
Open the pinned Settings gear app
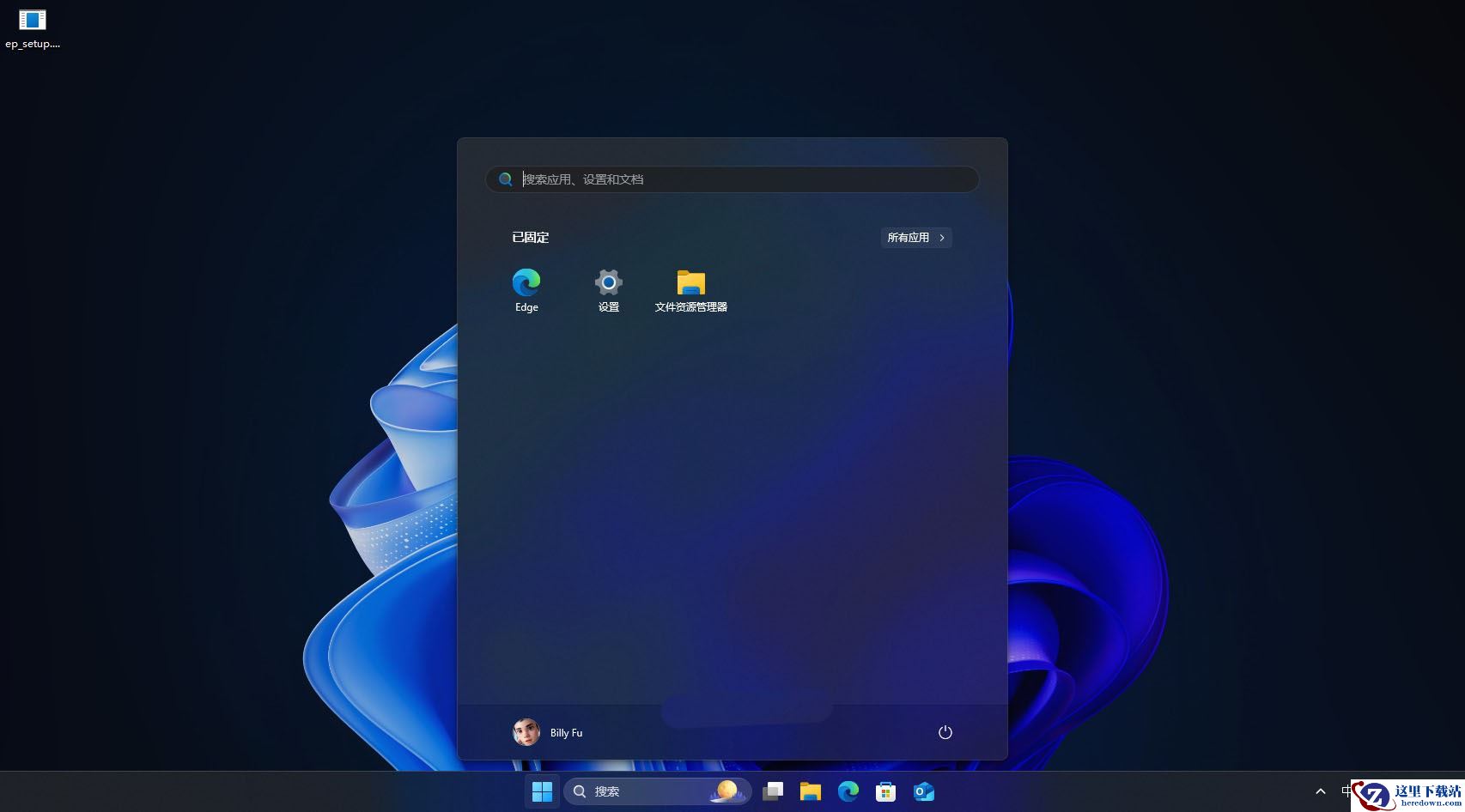(x=609, y=290)
